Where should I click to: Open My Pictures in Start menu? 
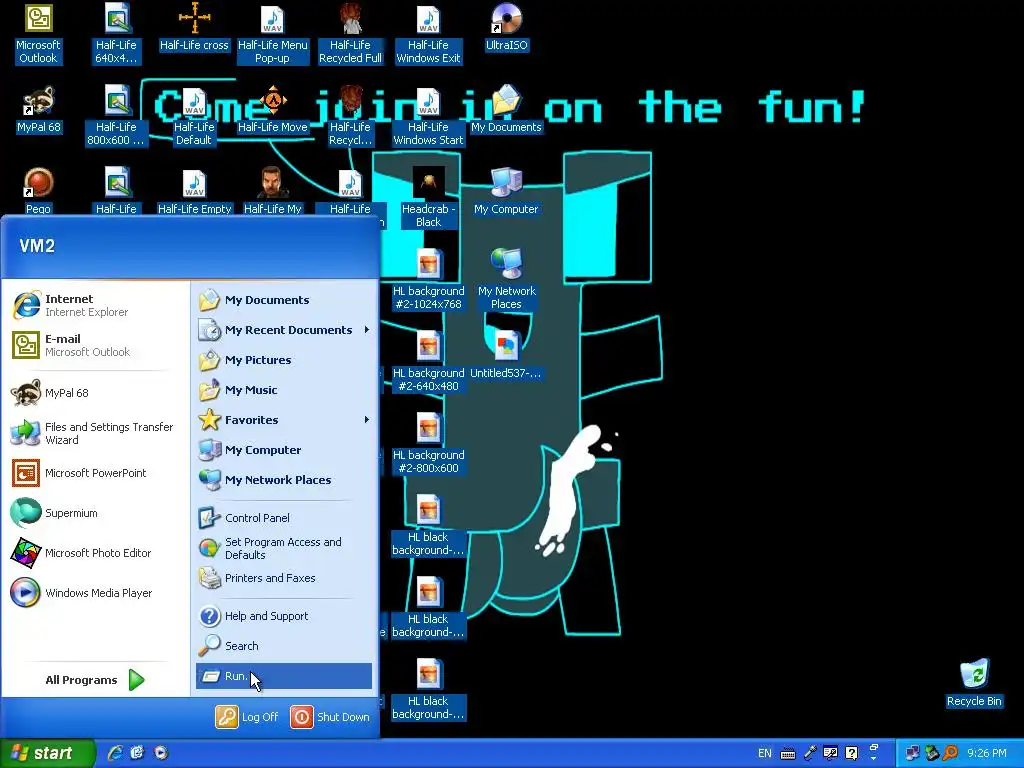pyautogui.click(x=284, y=360)
